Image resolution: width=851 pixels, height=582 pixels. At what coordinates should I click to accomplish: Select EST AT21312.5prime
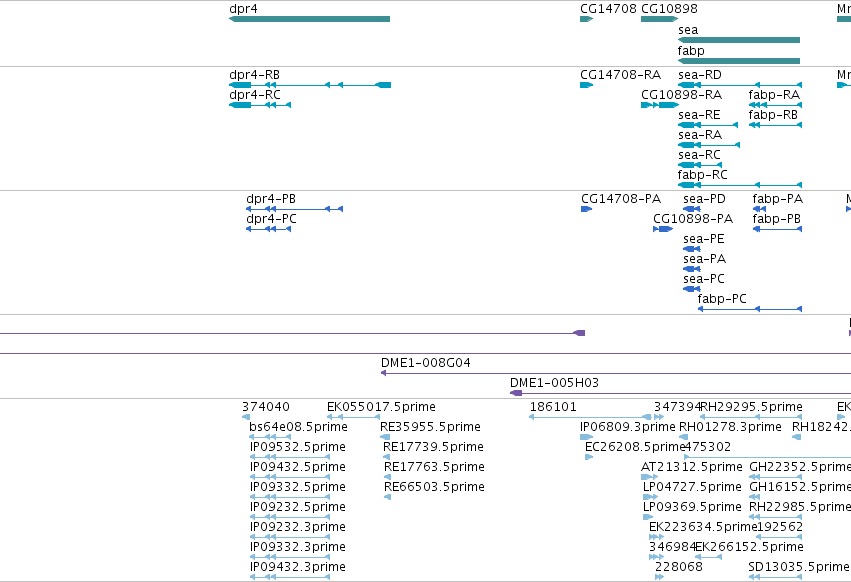(650, 477)
